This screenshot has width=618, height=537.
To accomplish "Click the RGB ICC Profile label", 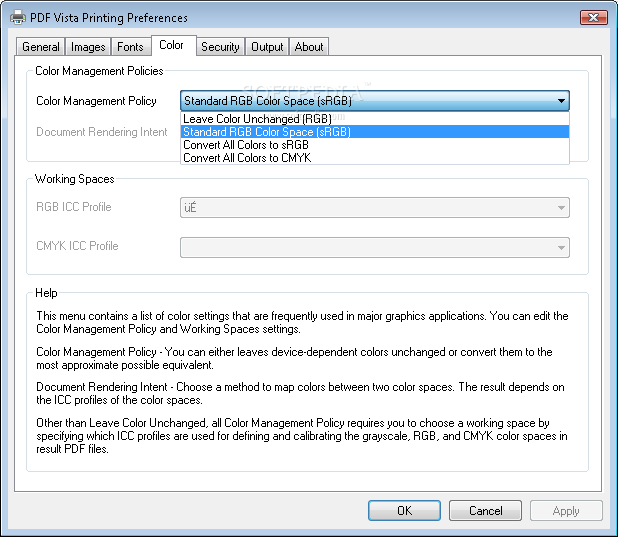I will pos(74,207).
